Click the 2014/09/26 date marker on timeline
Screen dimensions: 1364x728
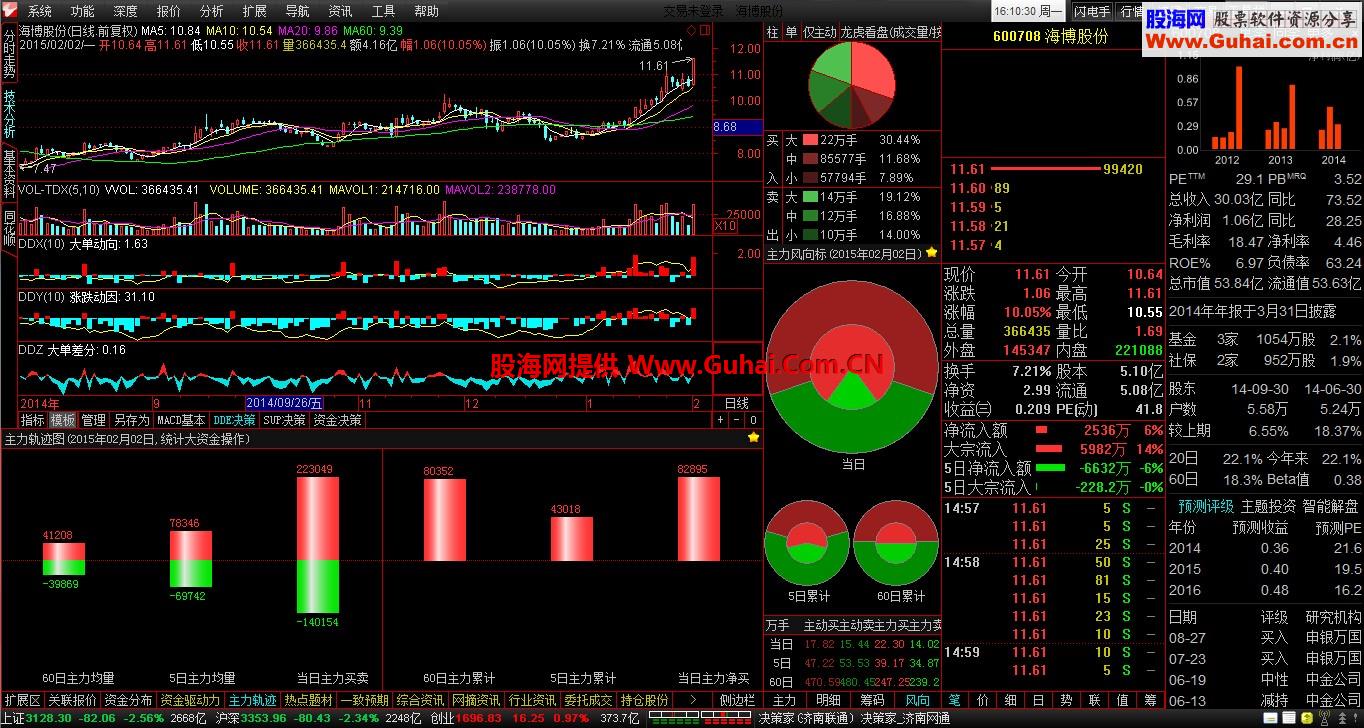coord(284,403)
